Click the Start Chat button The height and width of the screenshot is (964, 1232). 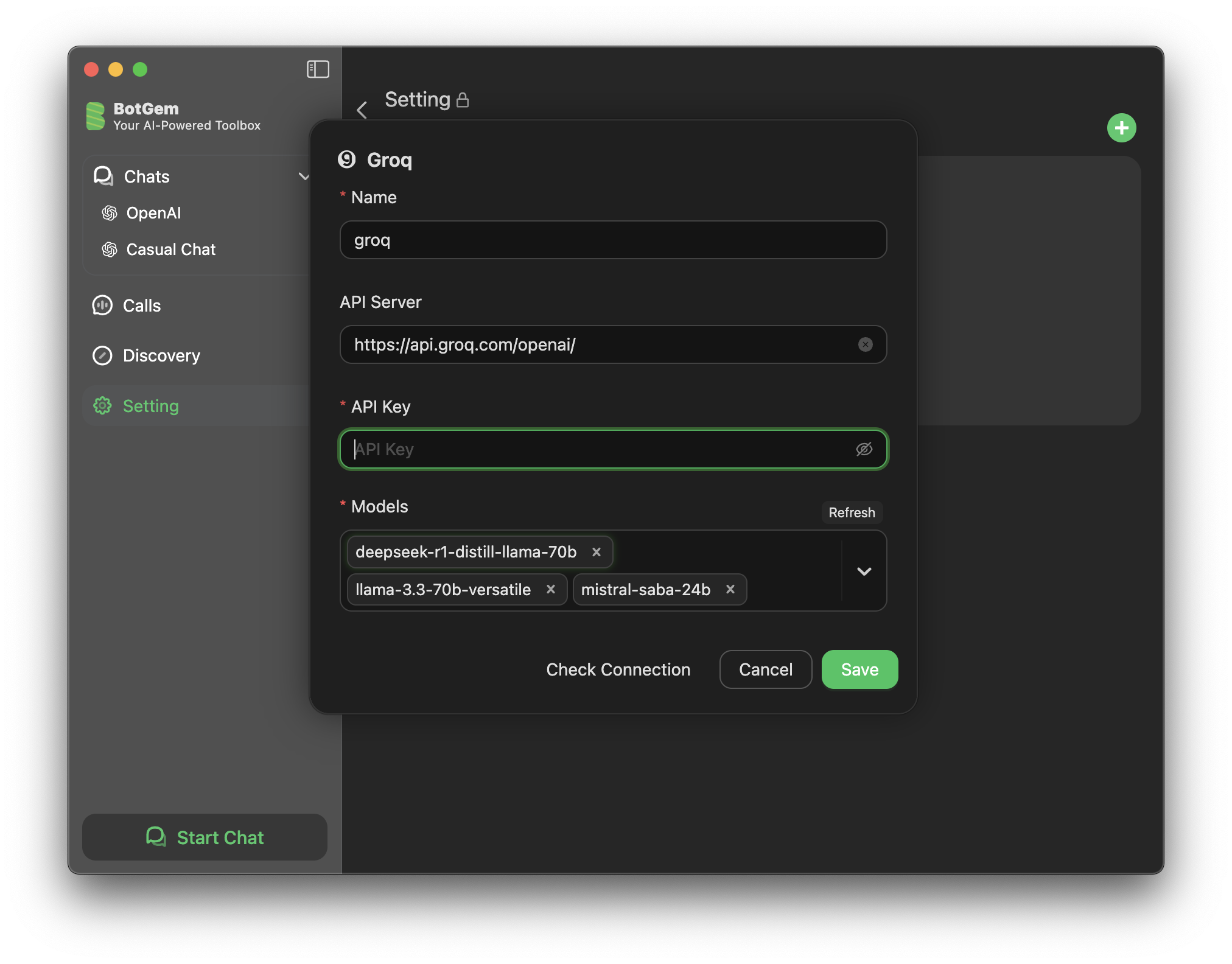205,837
